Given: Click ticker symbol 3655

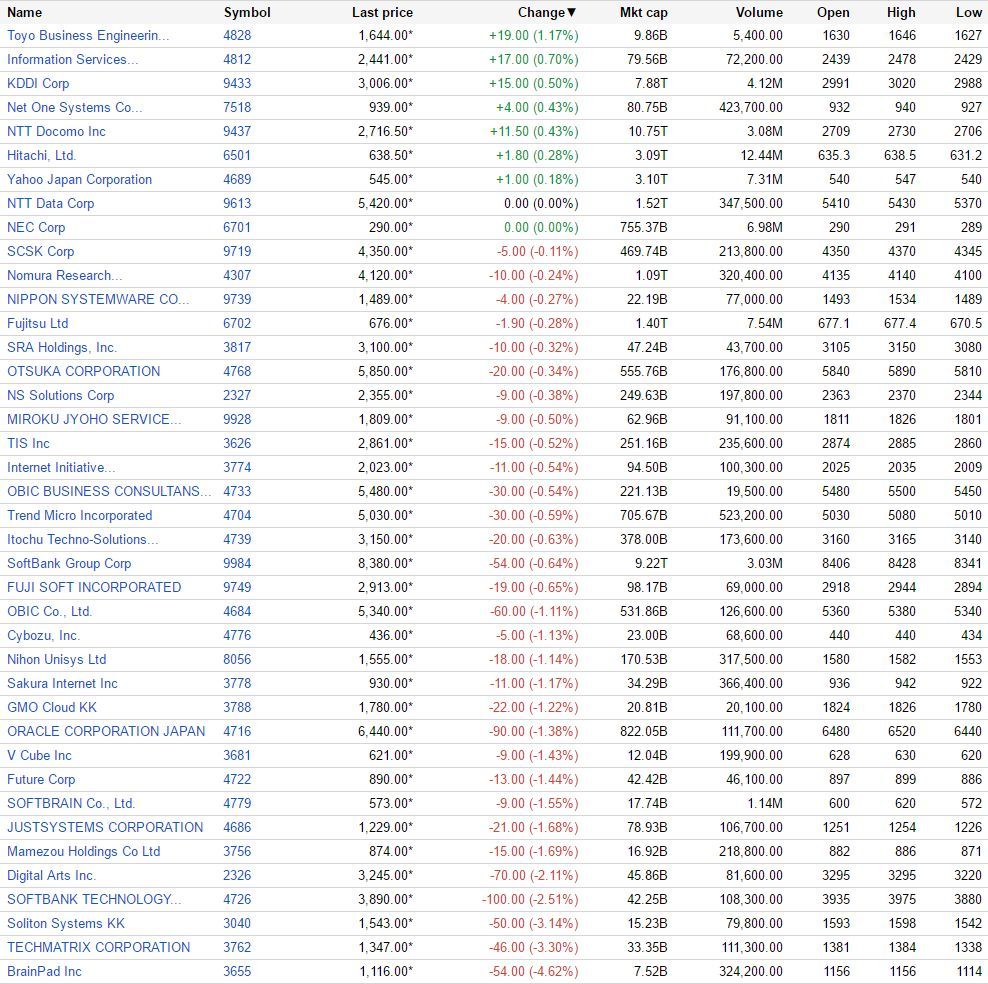Looking at the screenshot, I should [237, 971].
